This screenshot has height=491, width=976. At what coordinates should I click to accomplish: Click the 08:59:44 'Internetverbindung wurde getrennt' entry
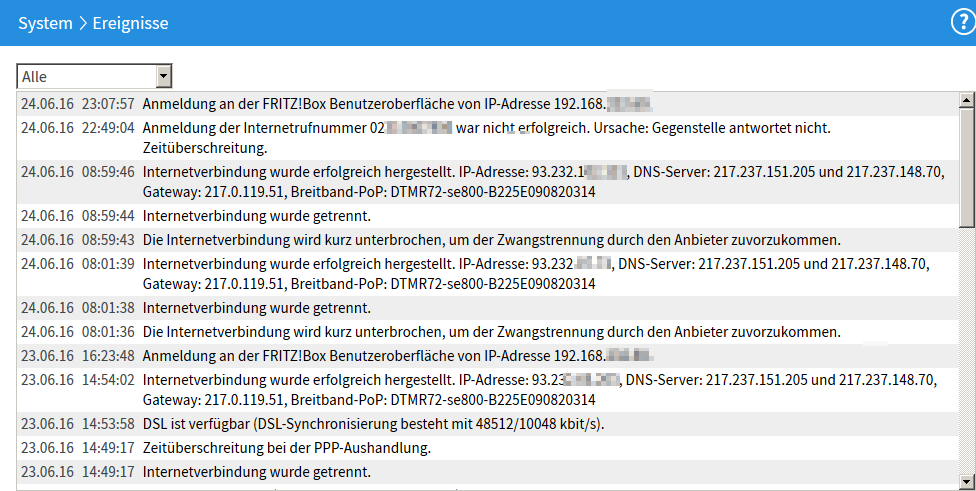(256, 215)
